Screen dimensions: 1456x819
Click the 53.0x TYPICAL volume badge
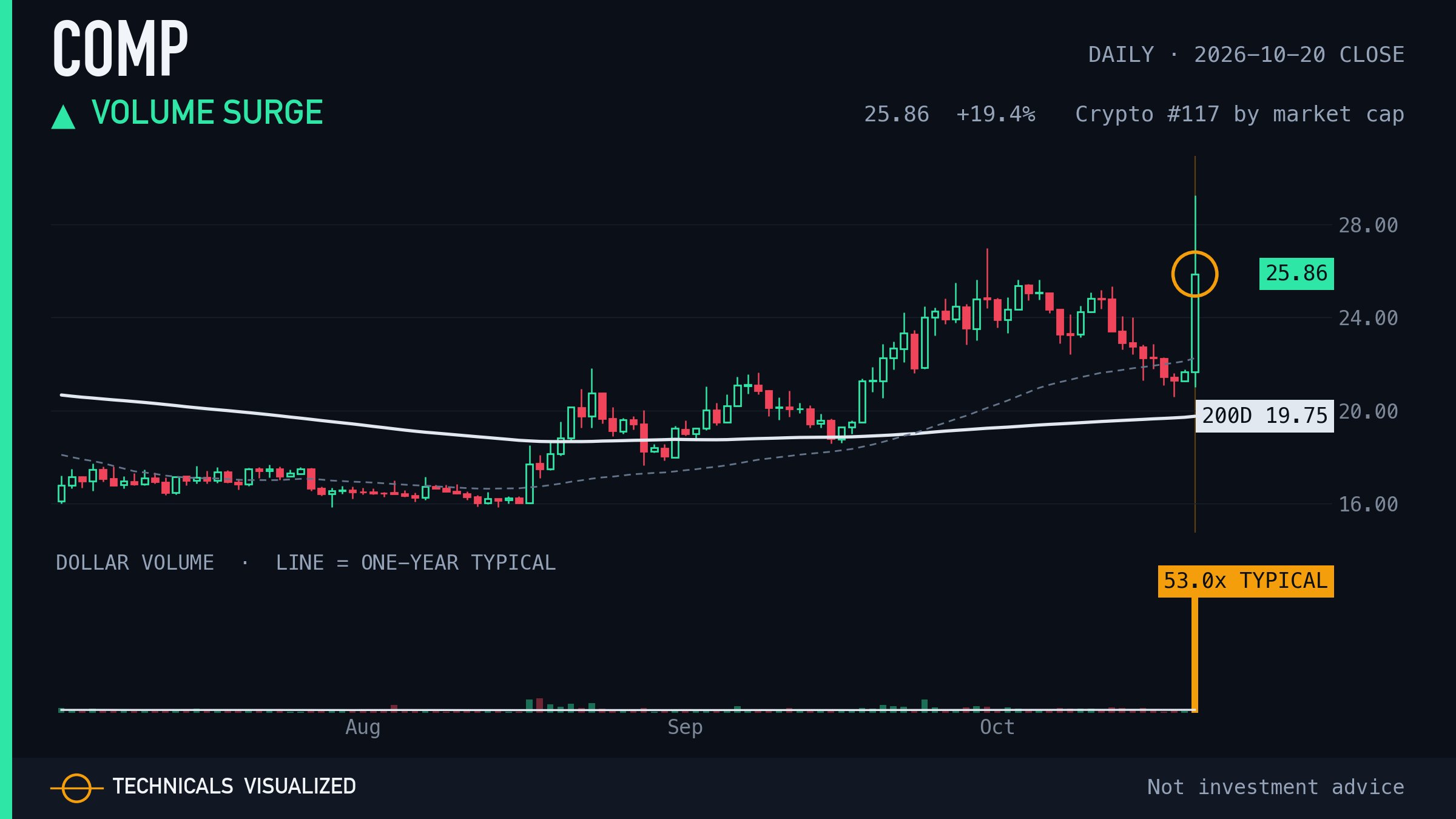coord(1245,581)
